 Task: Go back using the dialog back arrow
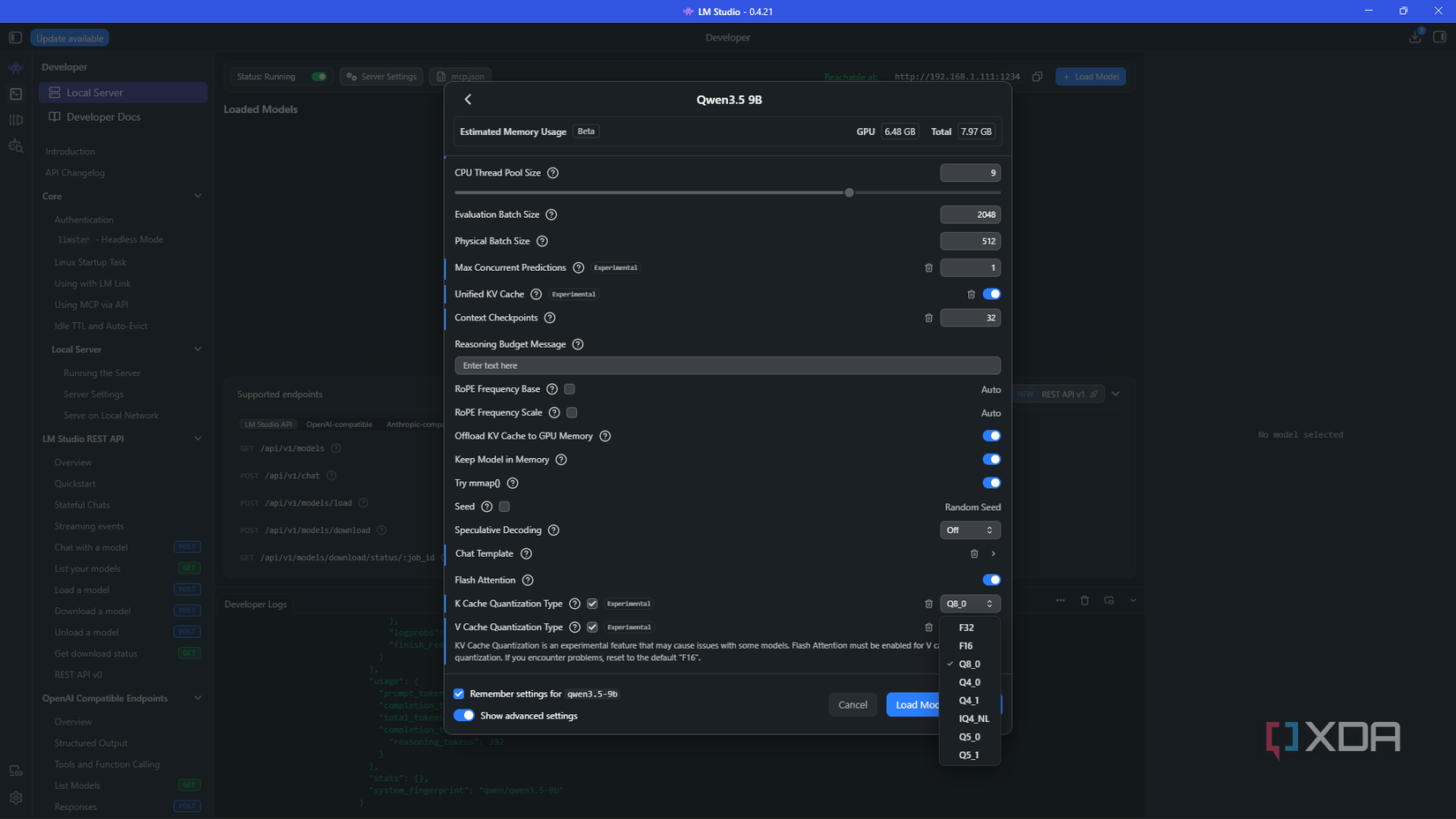(468, 100)
